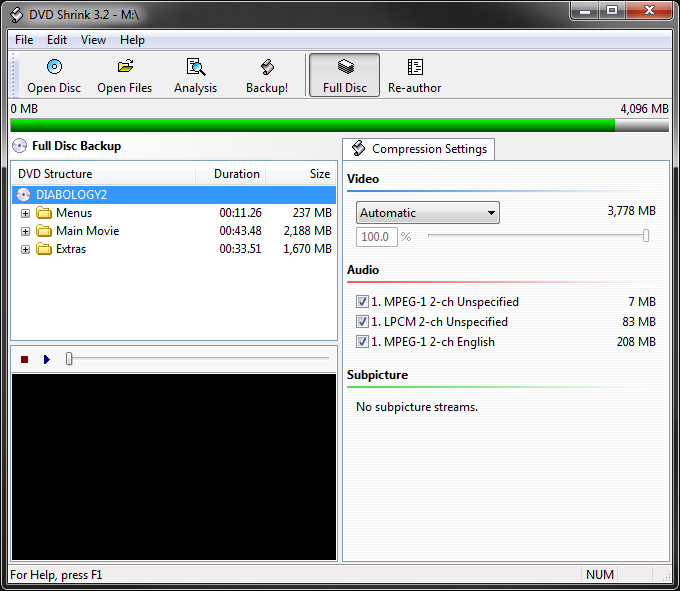Click the DVD Shrink title bar icon

click(x=17, y=15)
